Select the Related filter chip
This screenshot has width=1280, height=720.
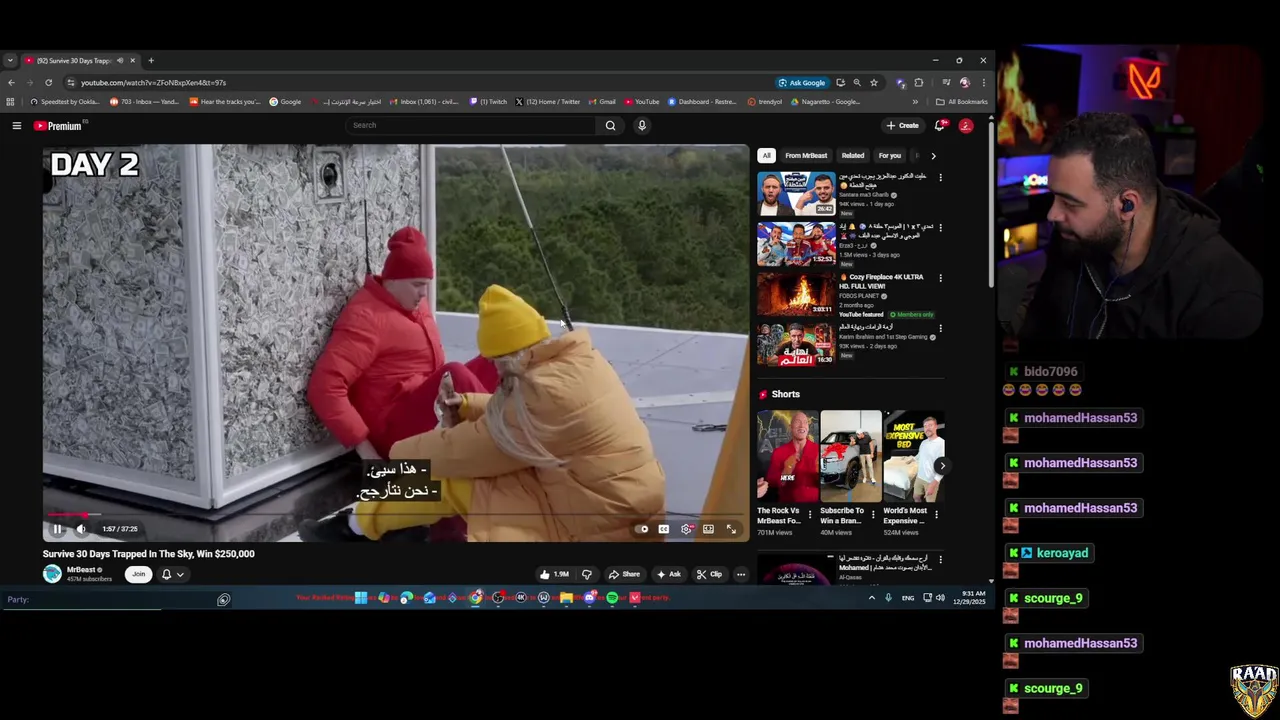[853, 155]
